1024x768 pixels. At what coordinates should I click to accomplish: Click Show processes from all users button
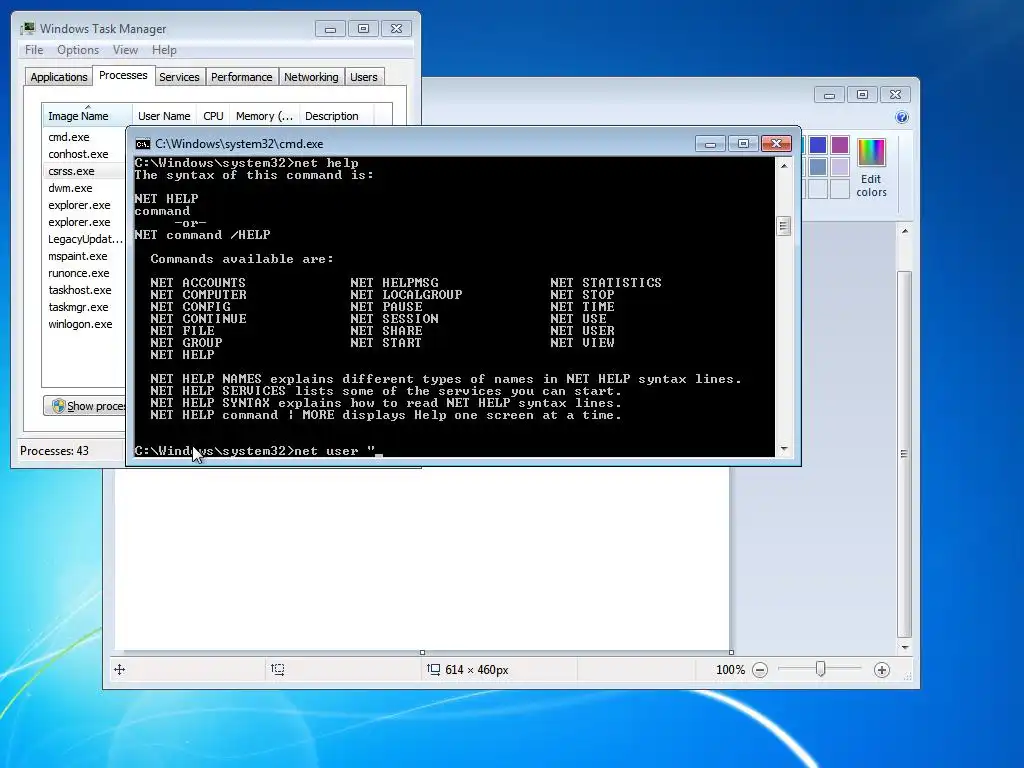tap(85, 406)
